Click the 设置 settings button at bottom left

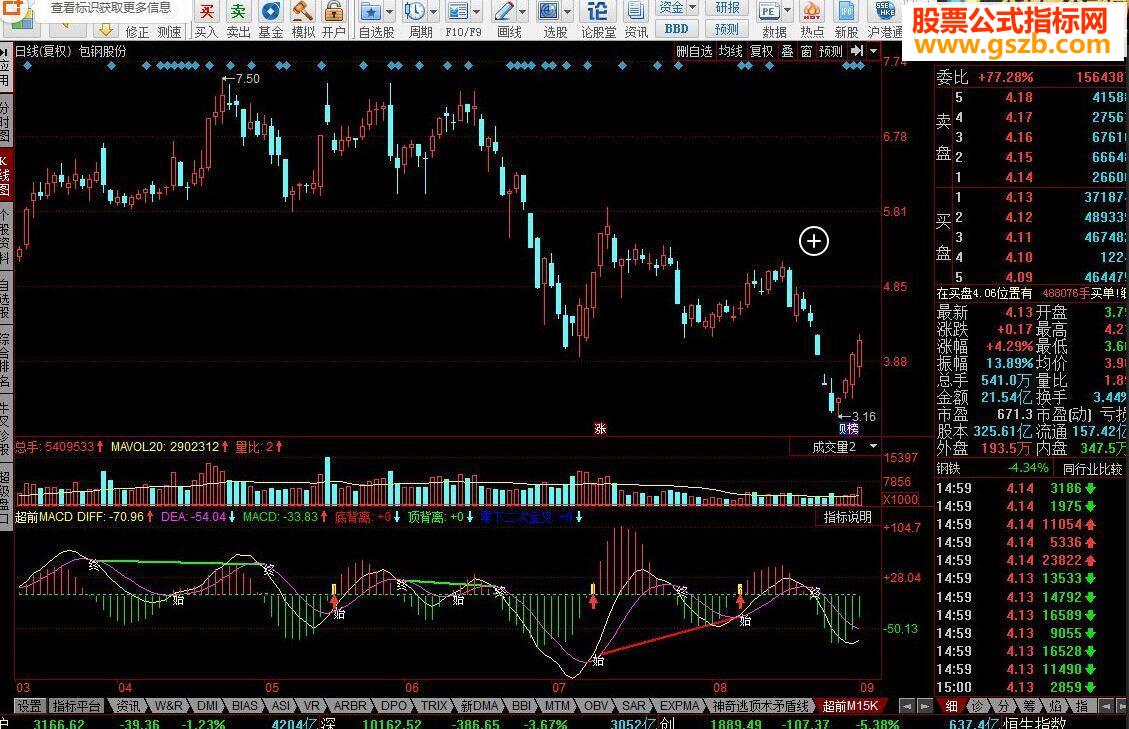coord(30,706)
